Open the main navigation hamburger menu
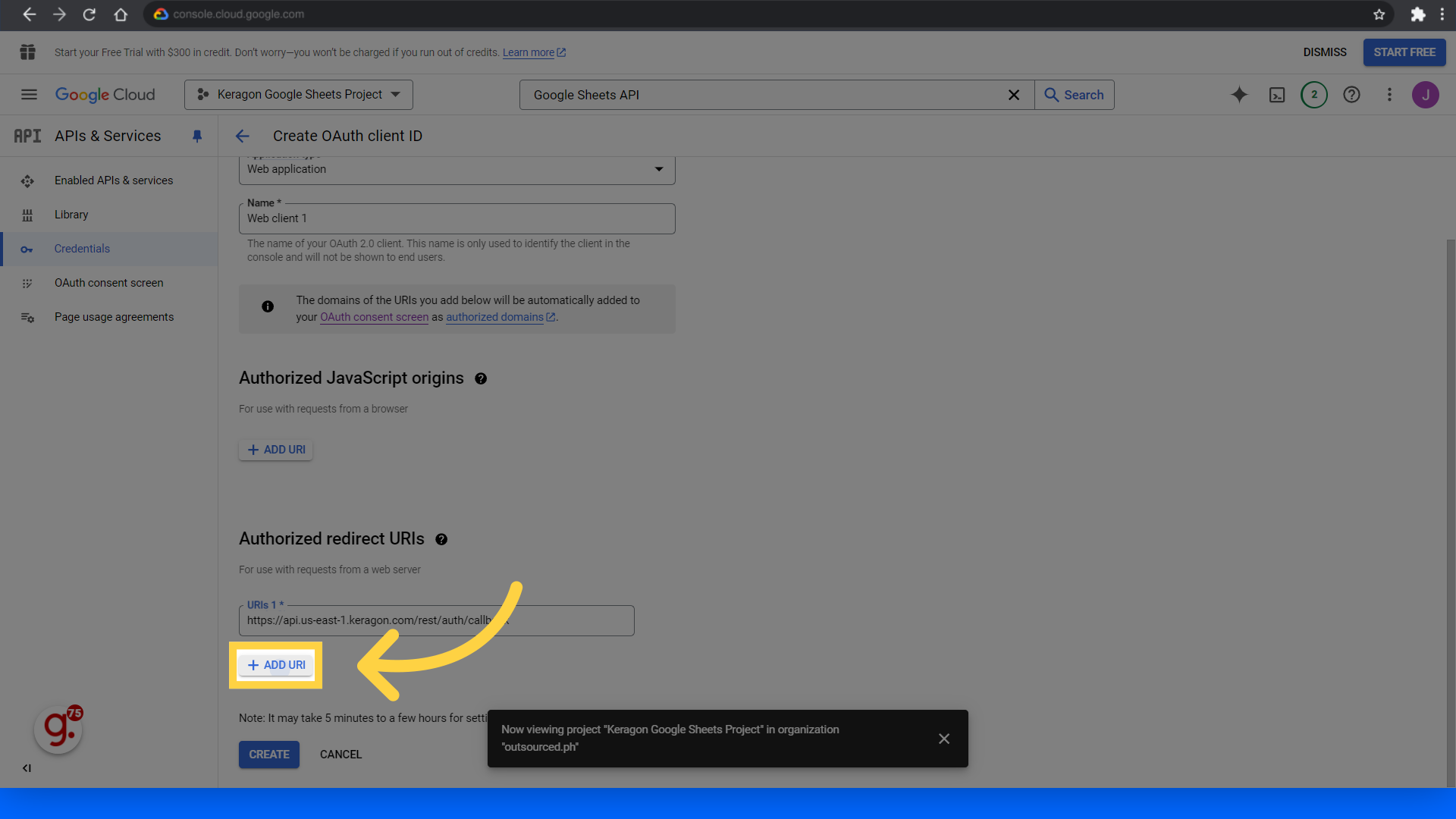 (29, 95)
